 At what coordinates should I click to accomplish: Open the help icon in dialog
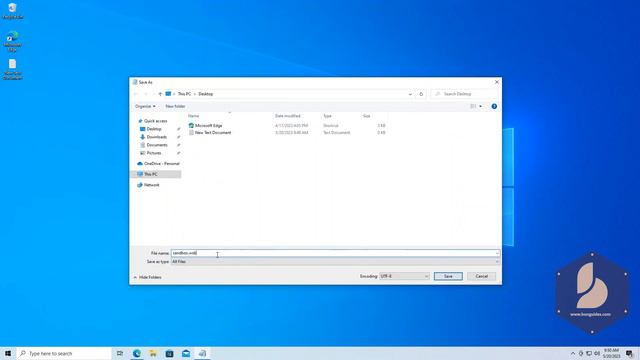click(494, 106)
